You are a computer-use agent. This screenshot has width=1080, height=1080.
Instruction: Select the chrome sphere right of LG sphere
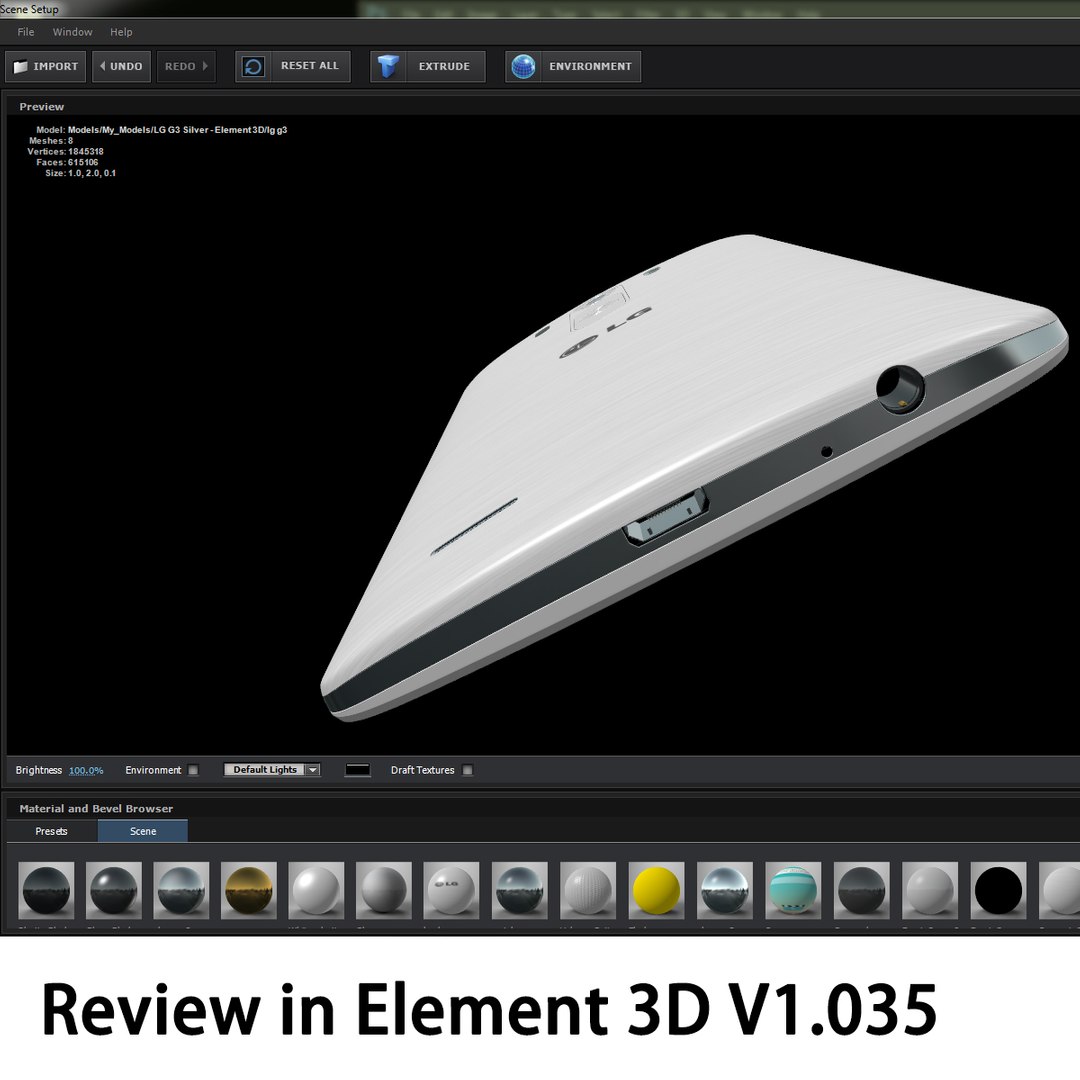click(520, 890)
